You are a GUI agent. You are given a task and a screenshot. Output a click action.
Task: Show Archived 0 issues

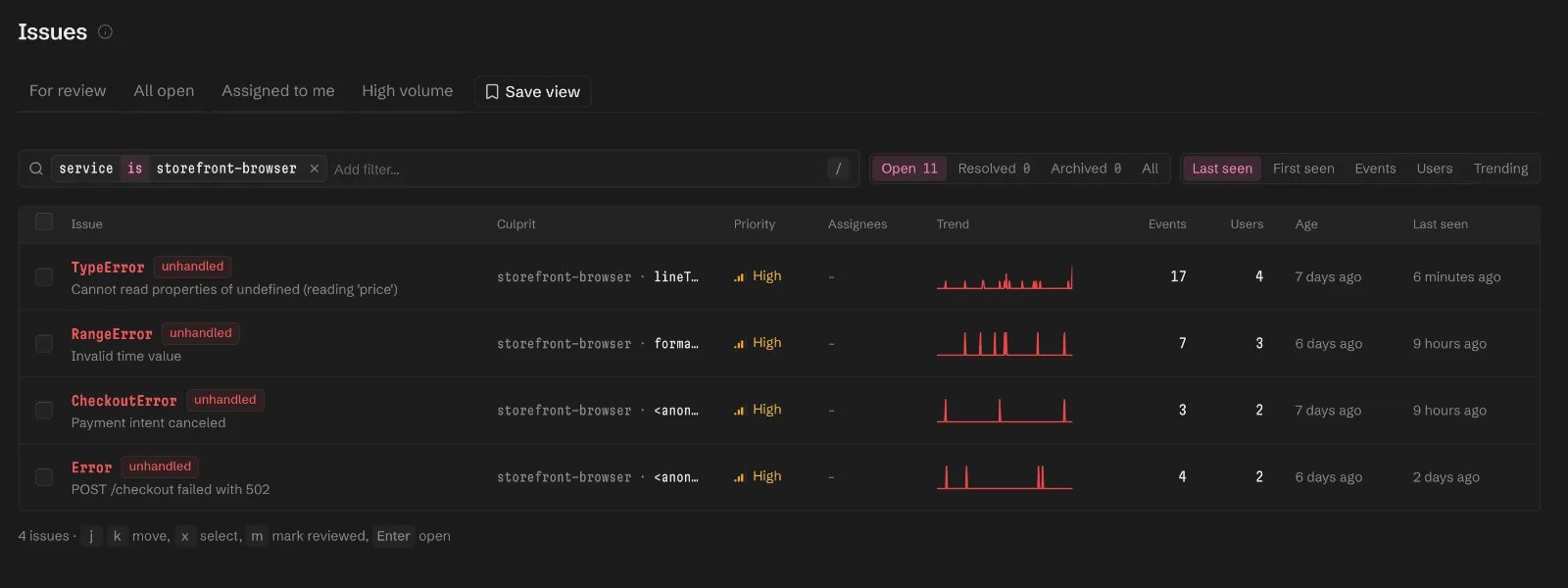click(1086, 169)
